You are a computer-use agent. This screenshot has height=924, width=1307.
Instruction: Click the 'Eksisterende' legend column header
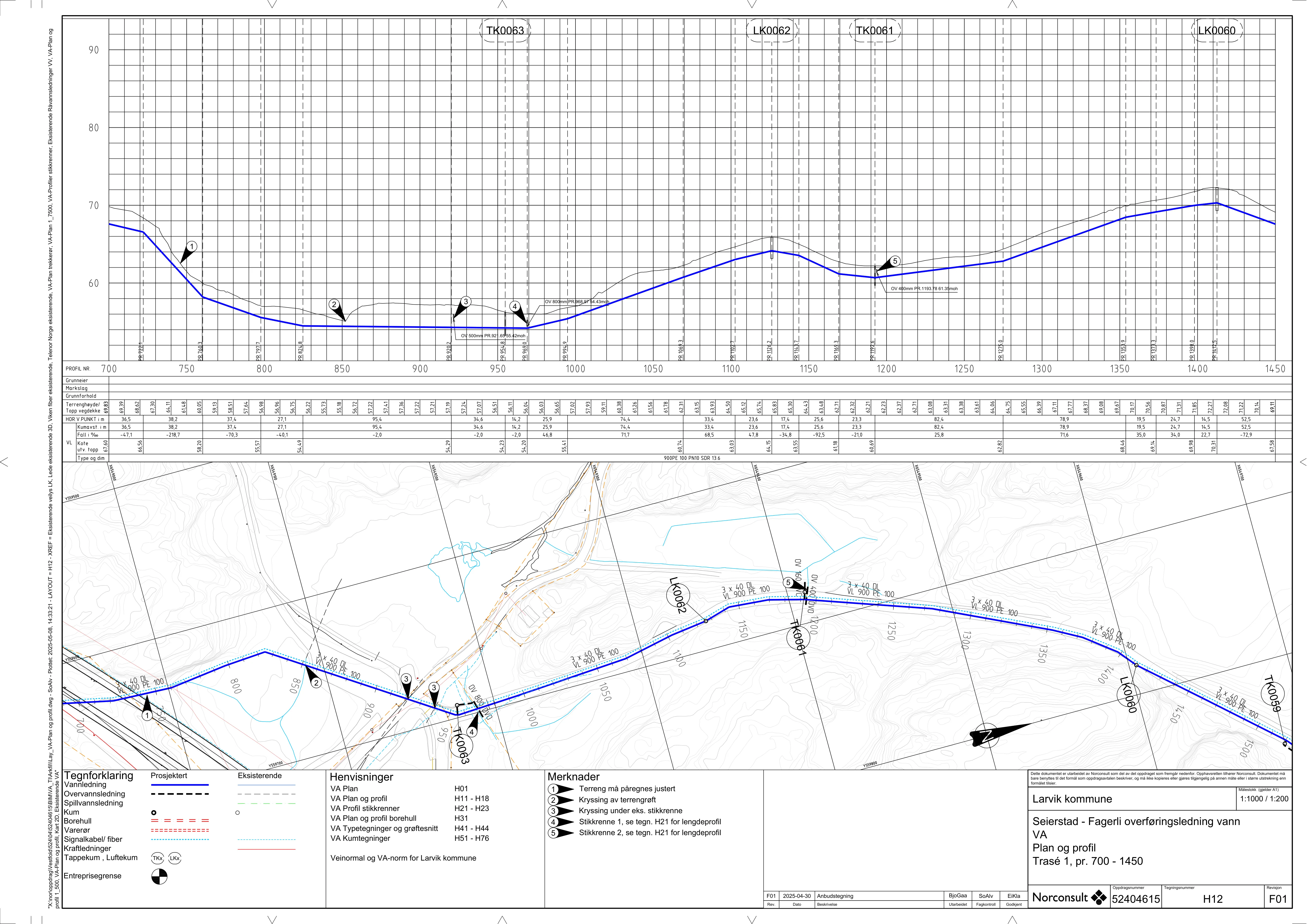coord(259,775)
